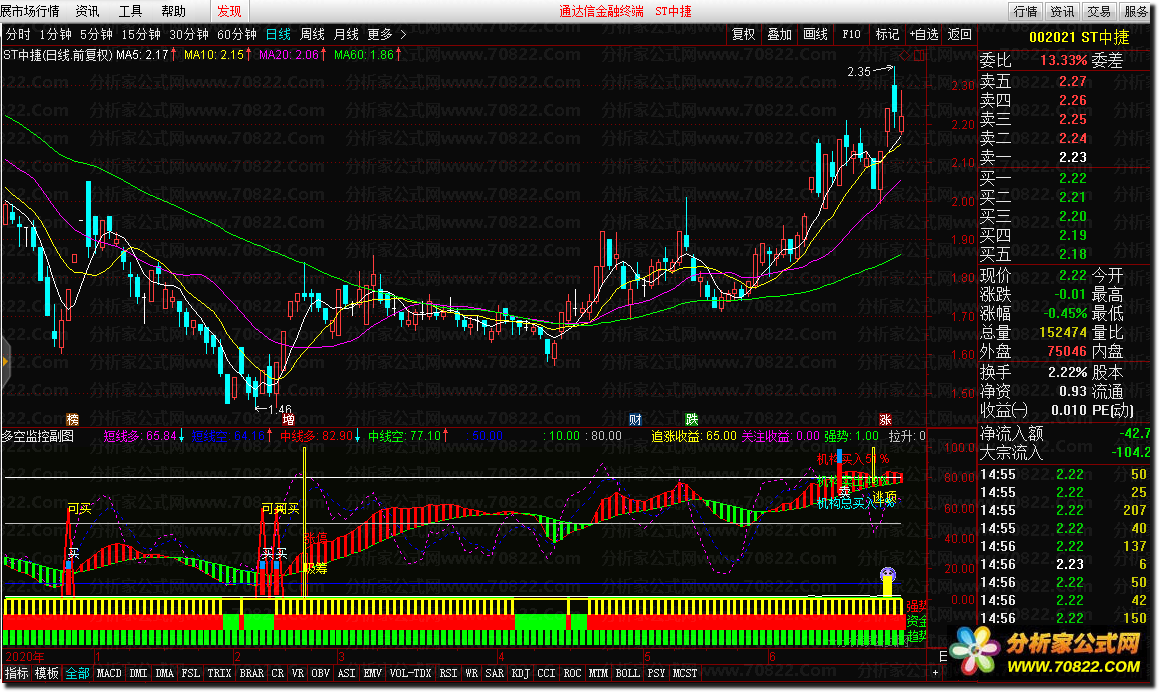Viewport: 1160px width, 692px height.
Task: Switch to the RSI indicator
Action: (448, 673)
